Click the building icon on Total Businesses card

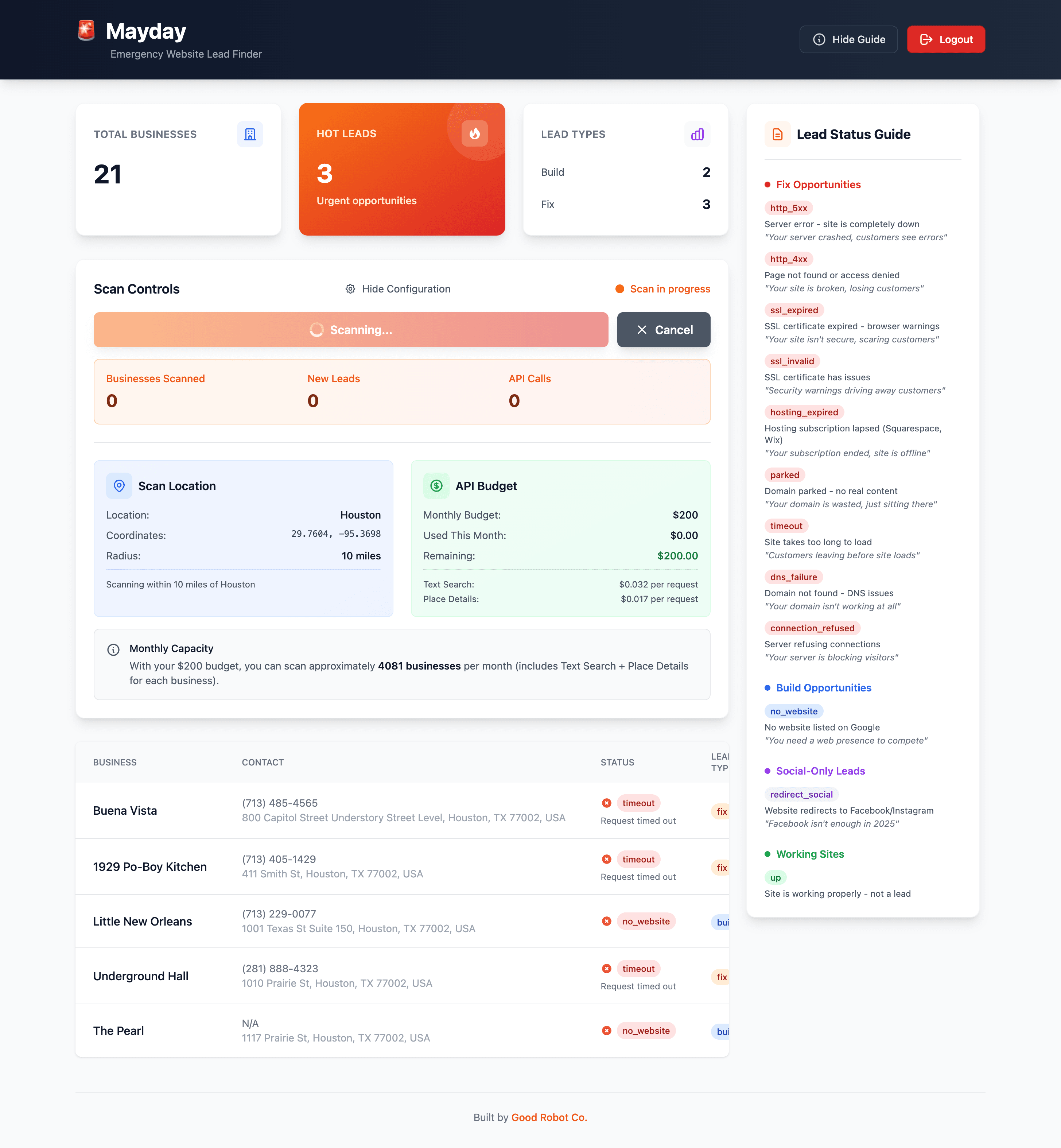[x=250, y=134]
